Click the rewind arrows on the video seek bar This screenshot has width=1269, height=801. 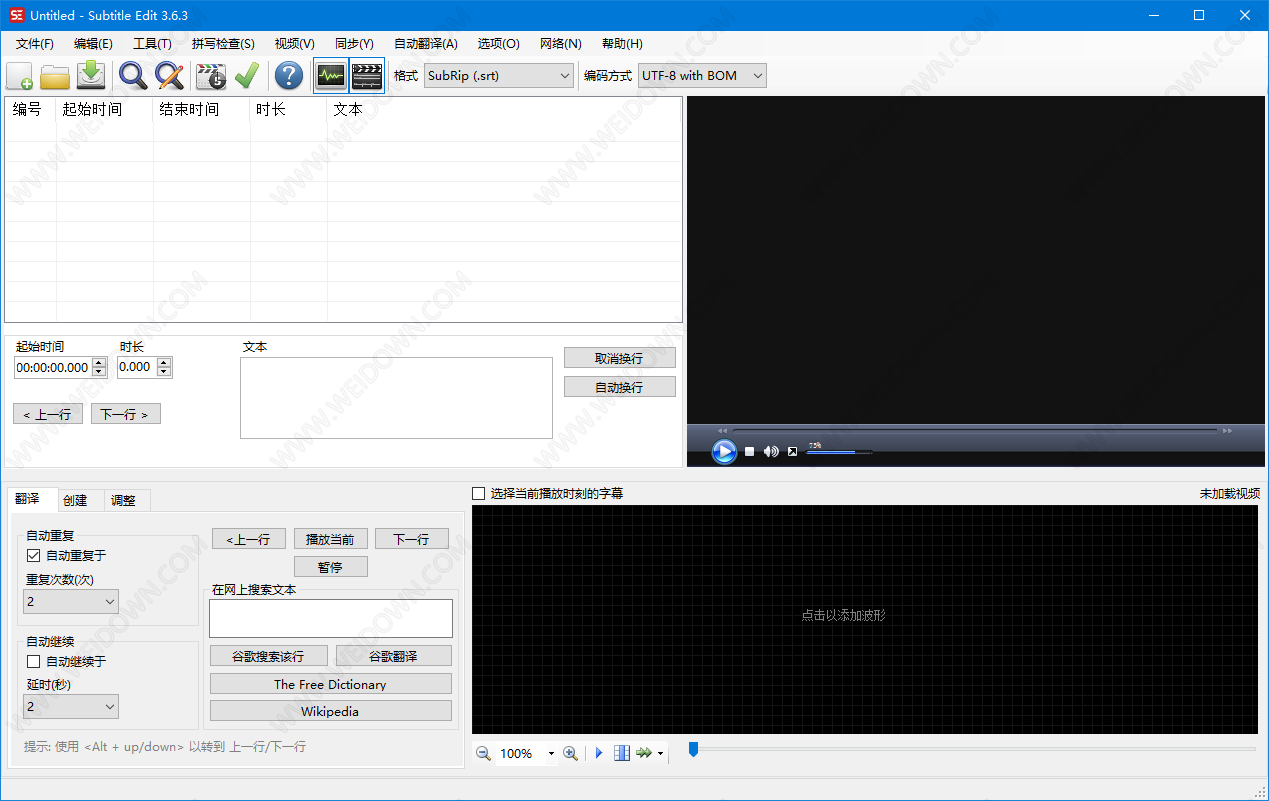click(x=722, y=431)
